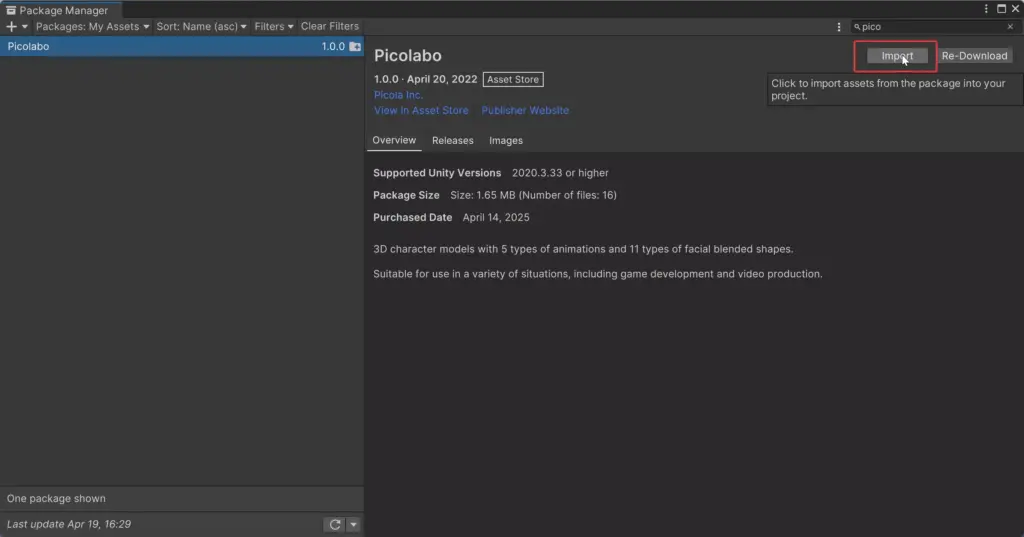The height and width of the screenshot is (537, 1024).
Task: Open the add package dropdown arrow
Action: click(25, 27)
